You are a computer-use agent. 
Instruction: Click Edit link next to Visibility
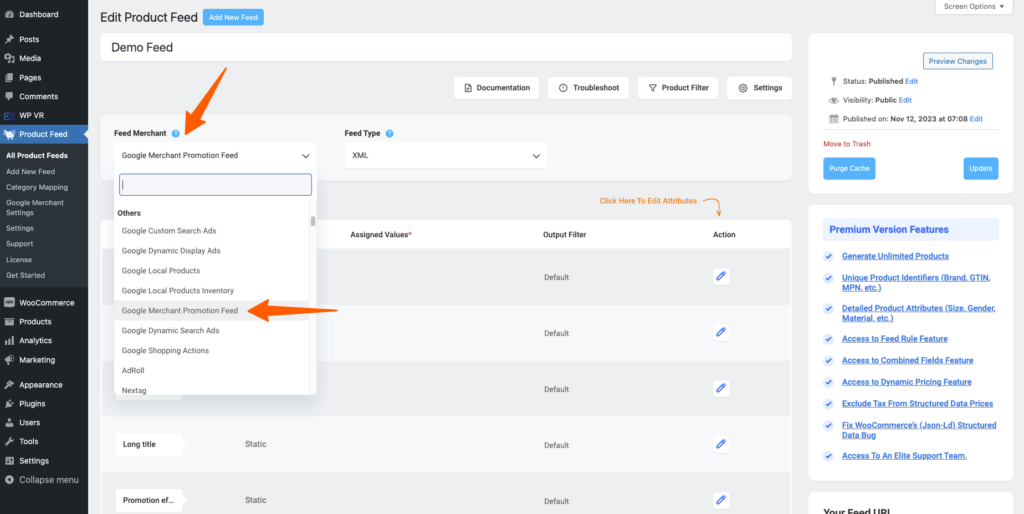pyautogui.click(x=905, y=101)
